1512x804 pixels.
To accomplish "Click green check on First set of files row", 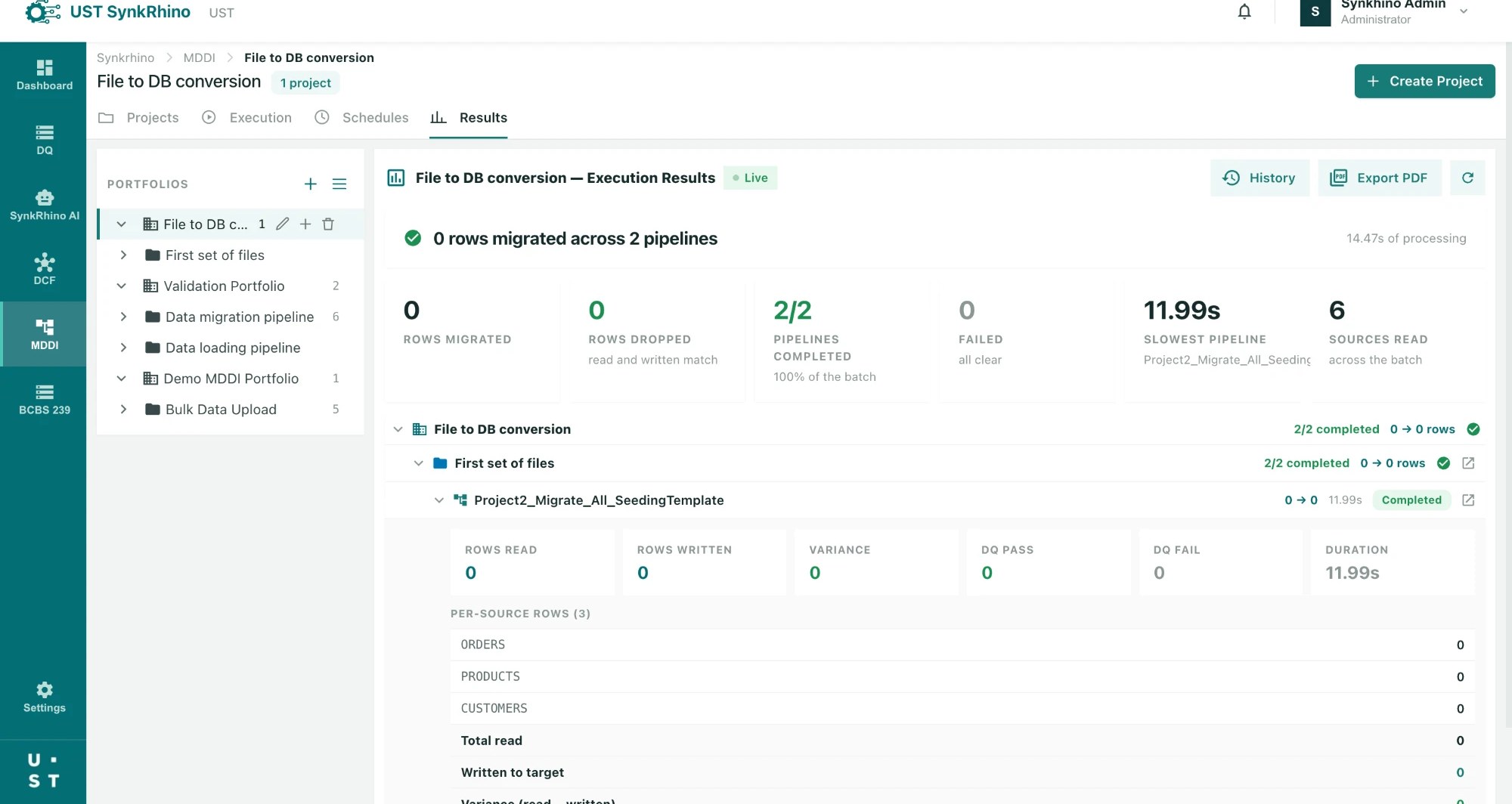I will 1443,463.
